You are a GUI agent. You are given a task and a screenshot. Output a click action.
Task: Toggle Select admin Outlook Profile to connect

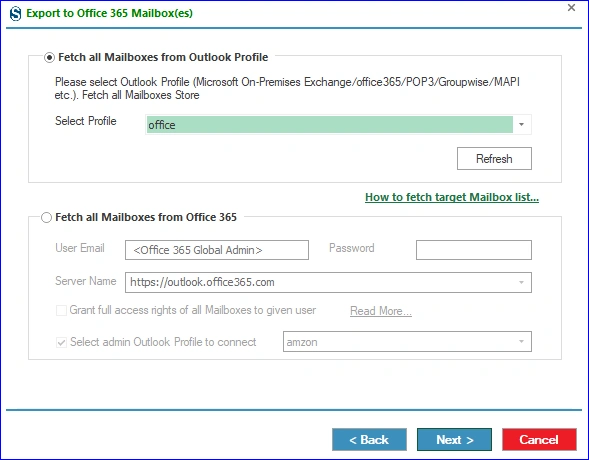click(x=61, y=342)
